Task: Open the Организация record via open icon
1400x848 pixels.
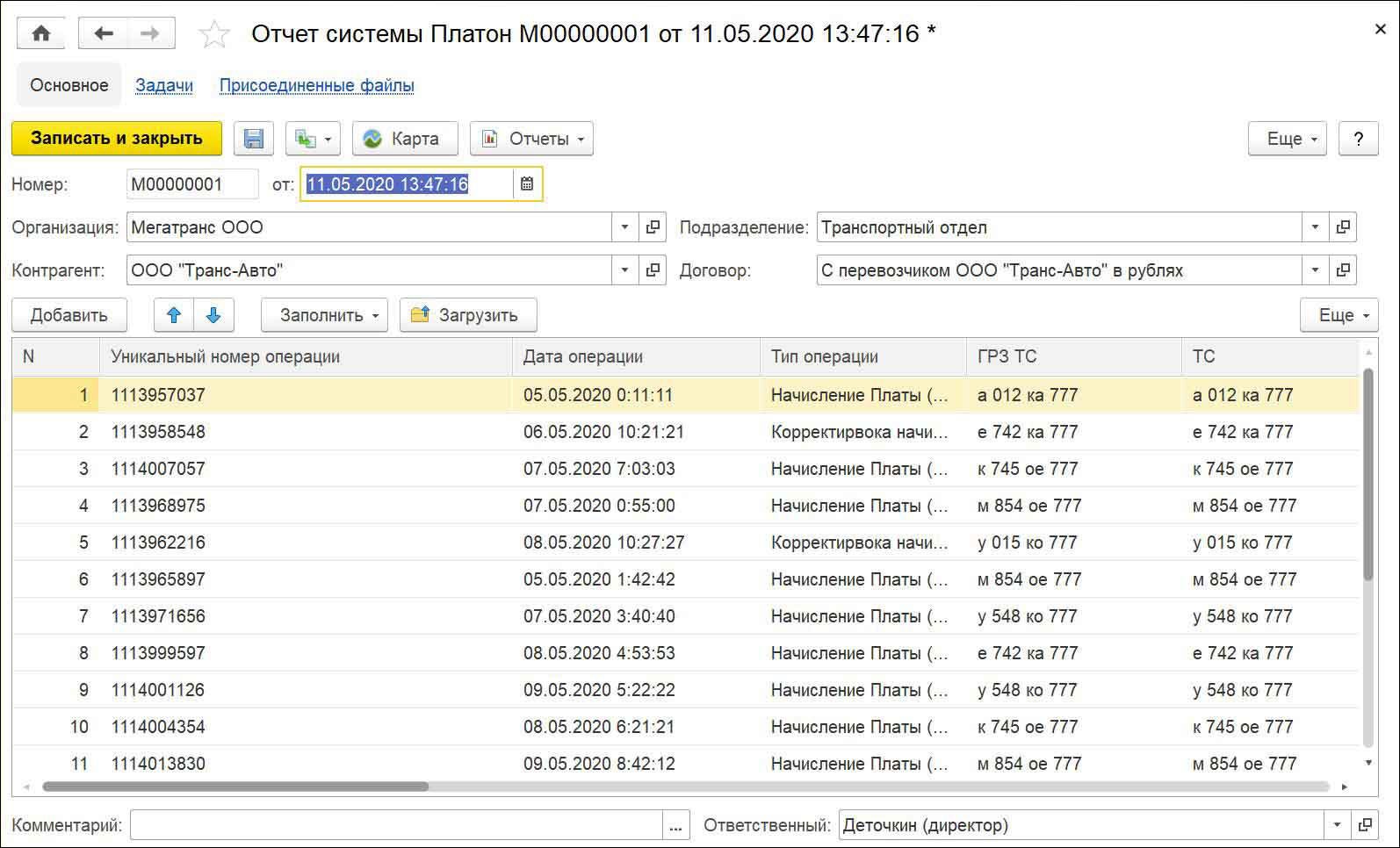Action: pyautogui.click(x=653, y=227)
